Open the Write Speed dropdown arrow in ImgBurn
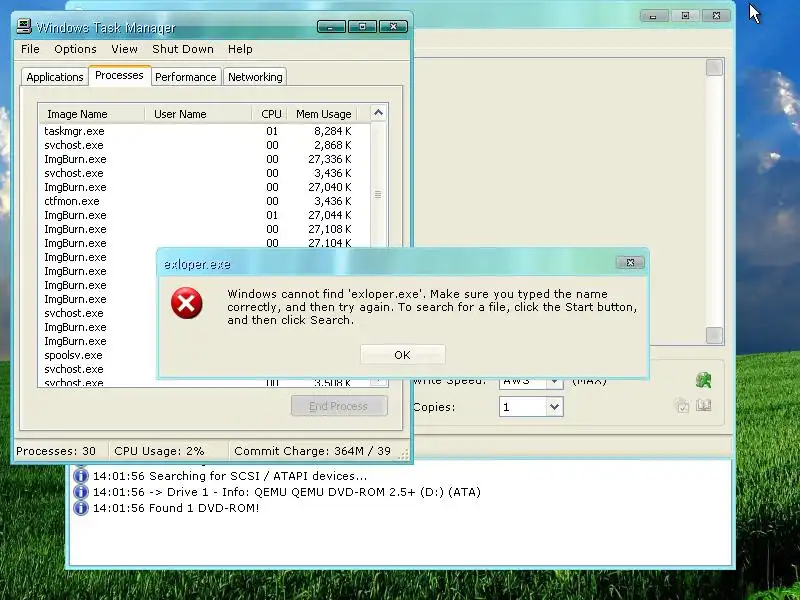 (x=555, y=382)
